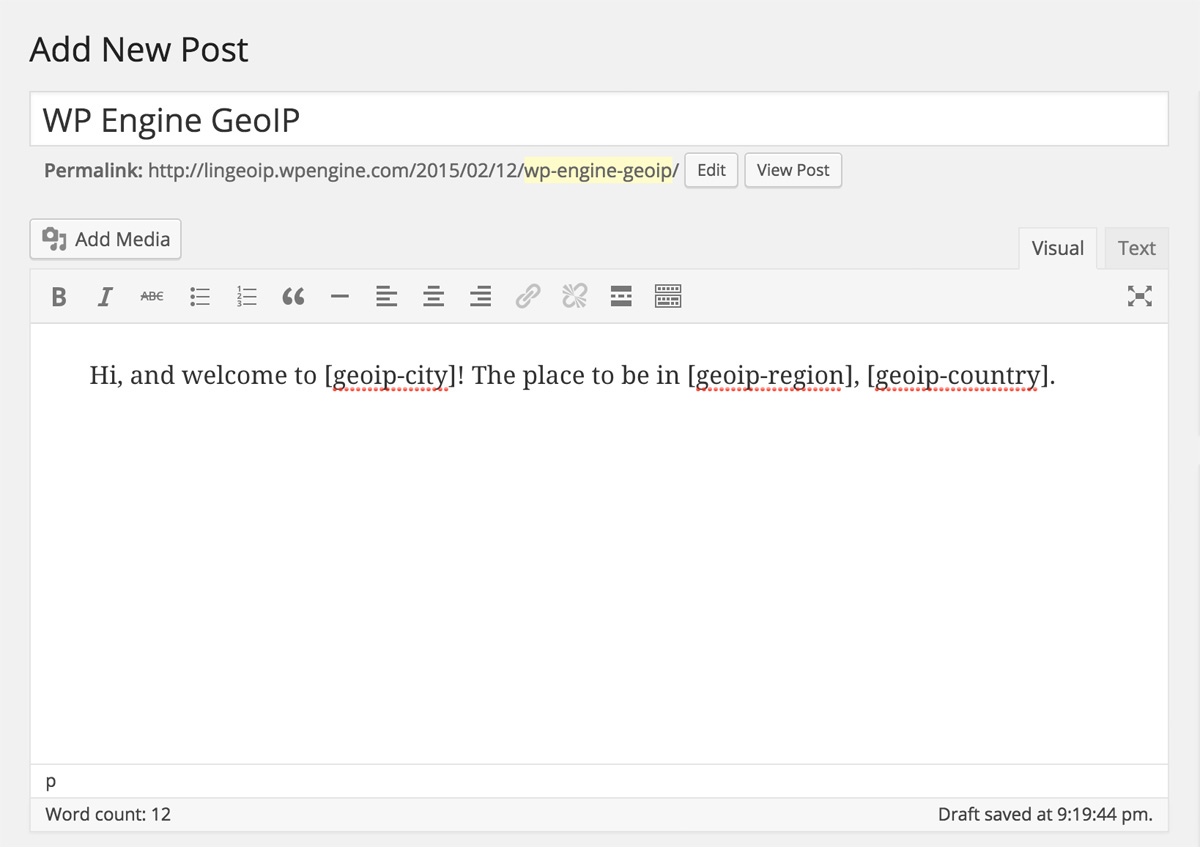Image resolution: width=1200 pixels, height=847 pixels.
Task: Click the highlighted wp-engine-geoip slug
Action: coord(601,170)
